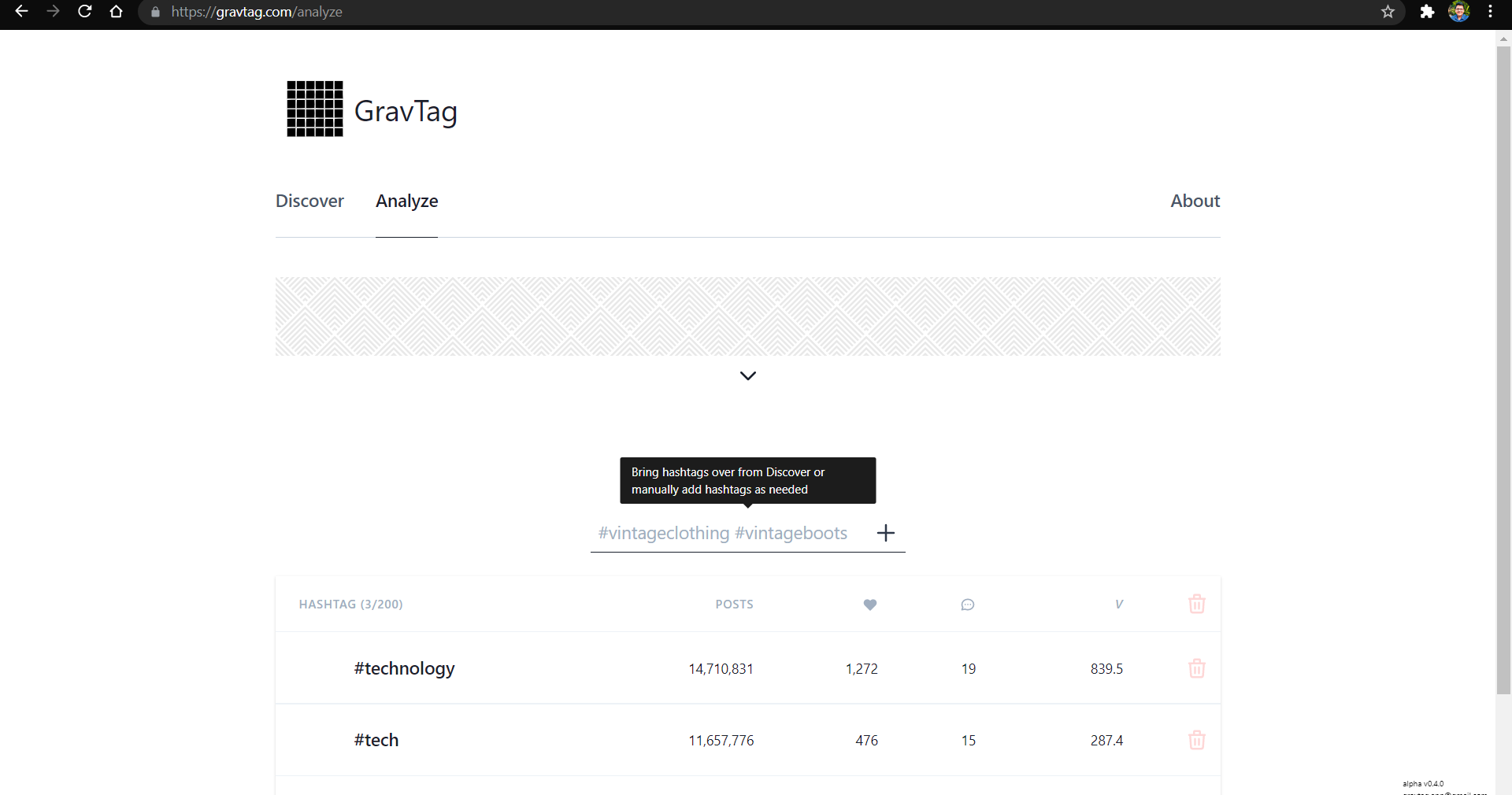Screen dimensions: 1512x795
Task: Sort by likes heart column icon
Action: click(x=870, y=605)
